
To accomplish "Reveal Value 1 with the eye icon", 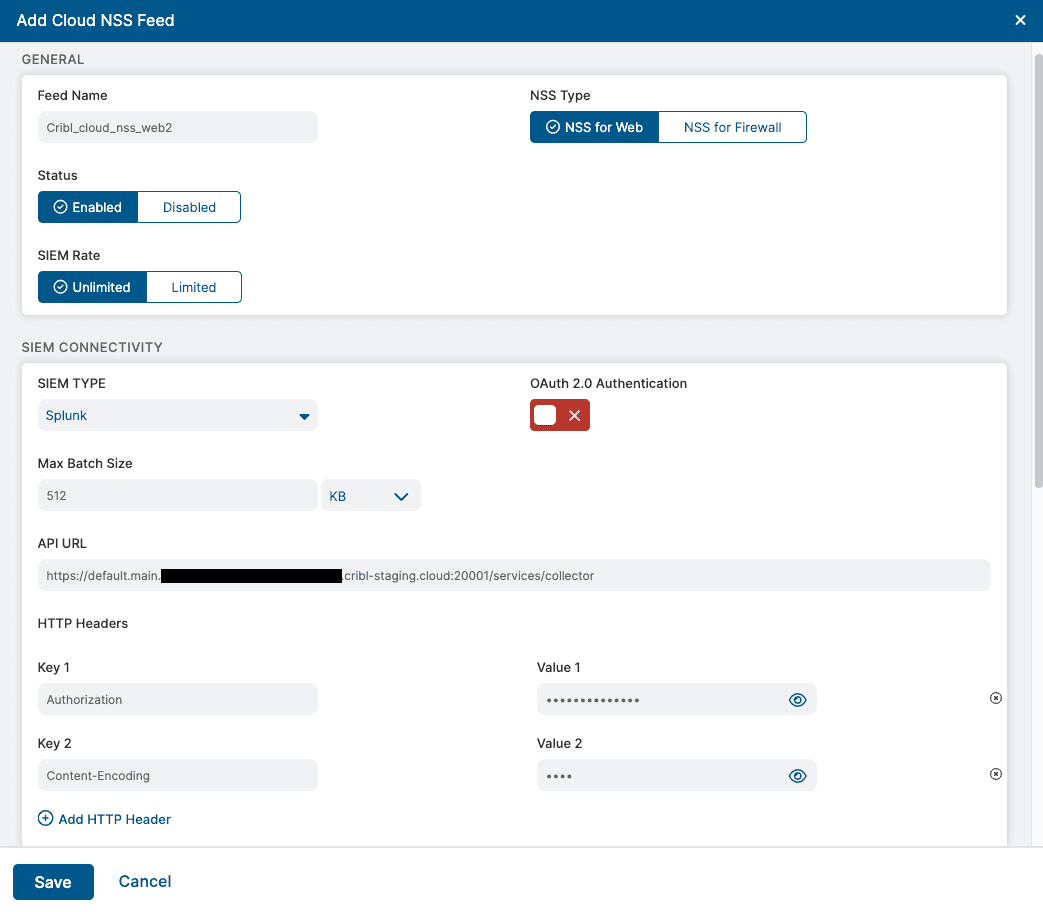I will click(x=797, y=700).
